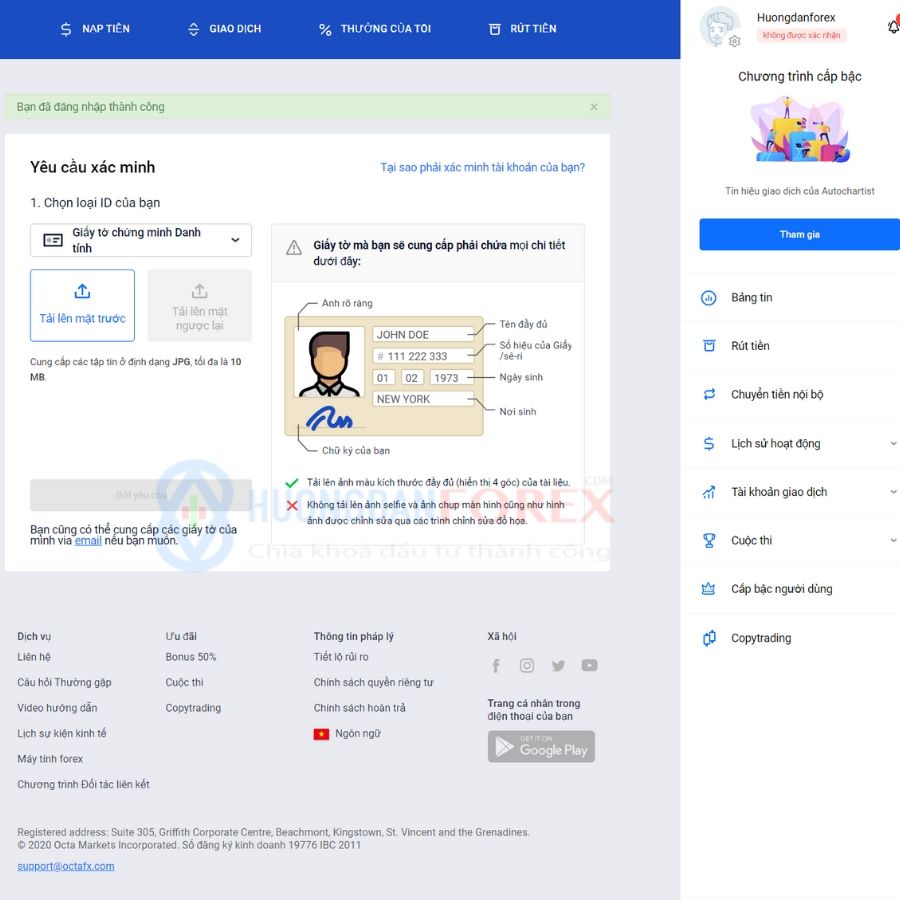Image resolution: width=900 pixels, height=900 pixels.
Task: Open Chương trình Đối tác liên kết link
Action: (x=83, y=784)
